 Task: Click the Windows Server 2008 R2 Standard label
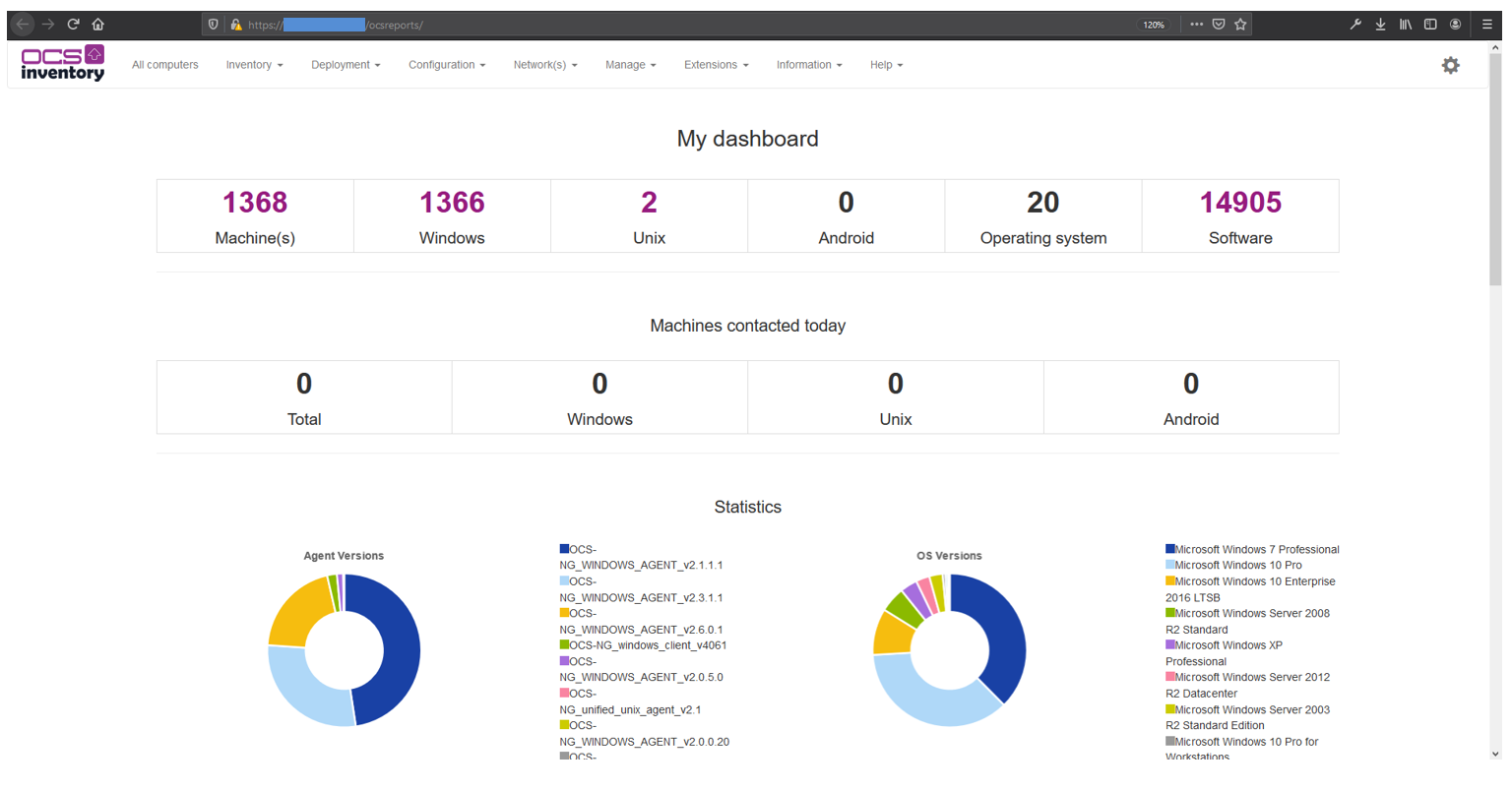point(1248,622)
